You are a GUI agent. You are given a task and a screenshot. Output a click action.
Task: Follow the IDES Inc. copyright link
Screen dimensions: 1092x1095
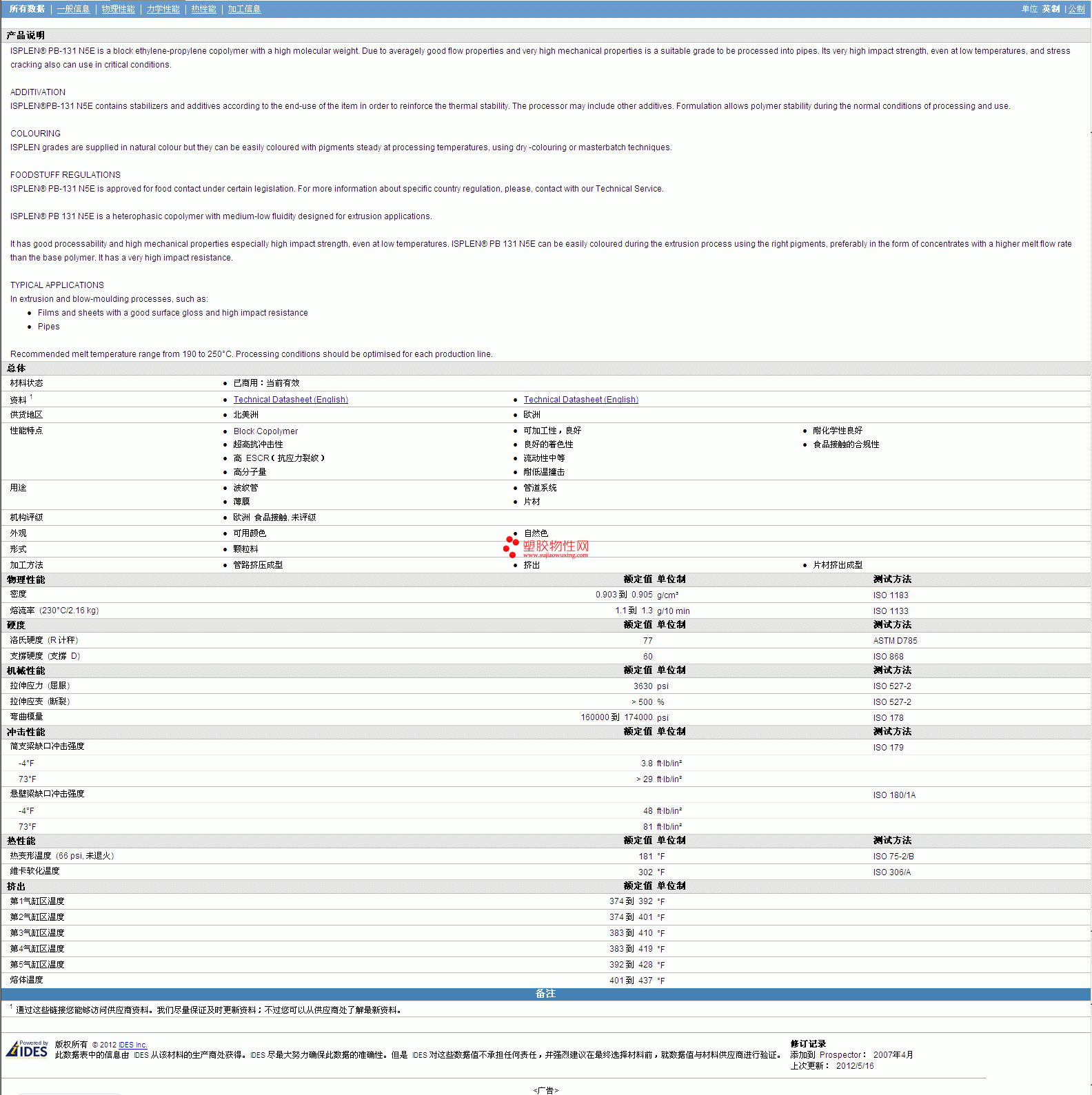tap(133, 1045)
